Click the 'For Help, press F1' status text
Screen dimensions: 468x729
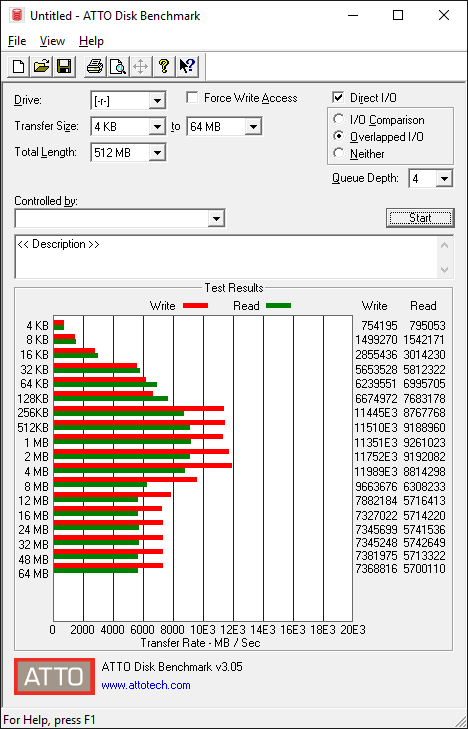49,720
